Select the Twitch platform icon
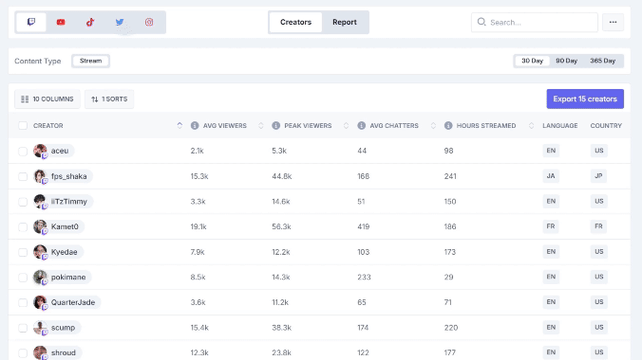Image resolution: width=642 pixels, height=360 pixels. click(31, 22)
